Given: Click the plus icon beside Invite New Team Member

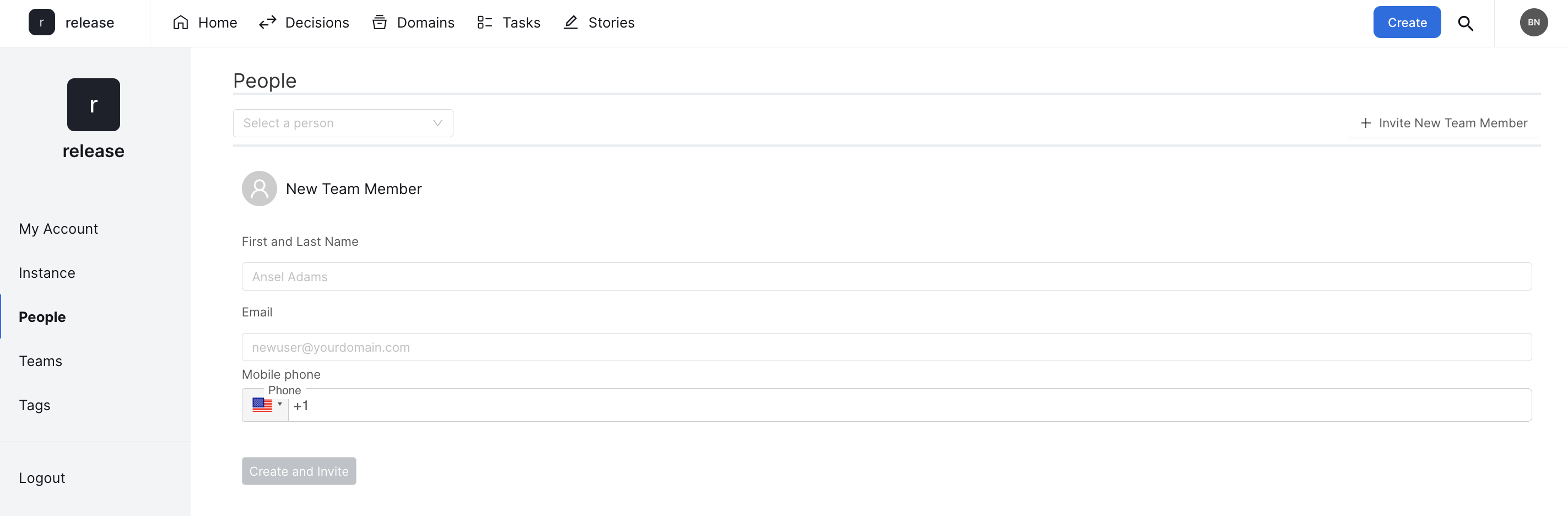Looking at the screenshot, I should click(x=1366, y=123).
